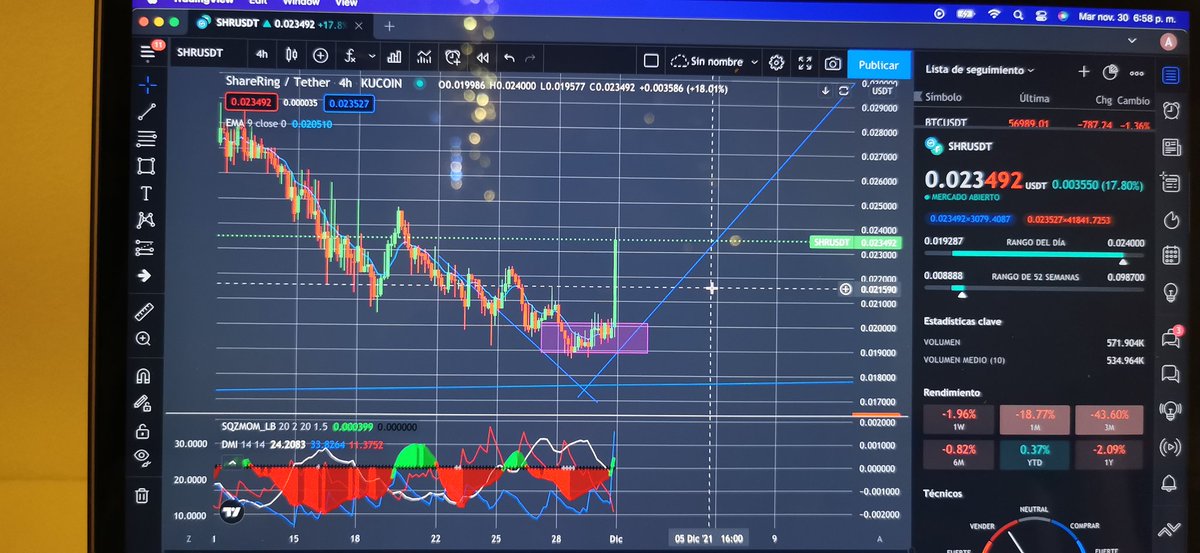Screen dimensions: 1200x553
Task: Toggle hide all drawings eye icon
Action: pyautogui.click(x=142, y=458)
